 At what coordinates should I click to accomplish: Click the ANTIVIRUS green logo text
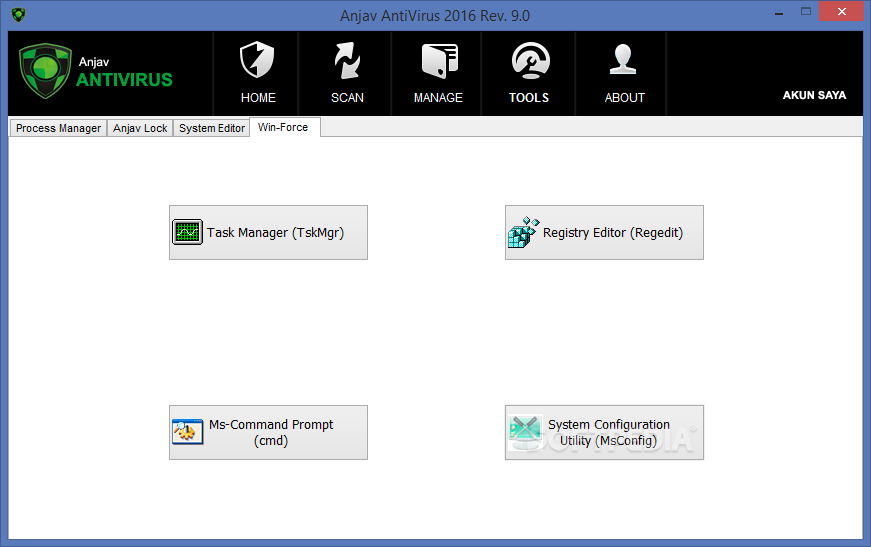(x=124, y=80)
